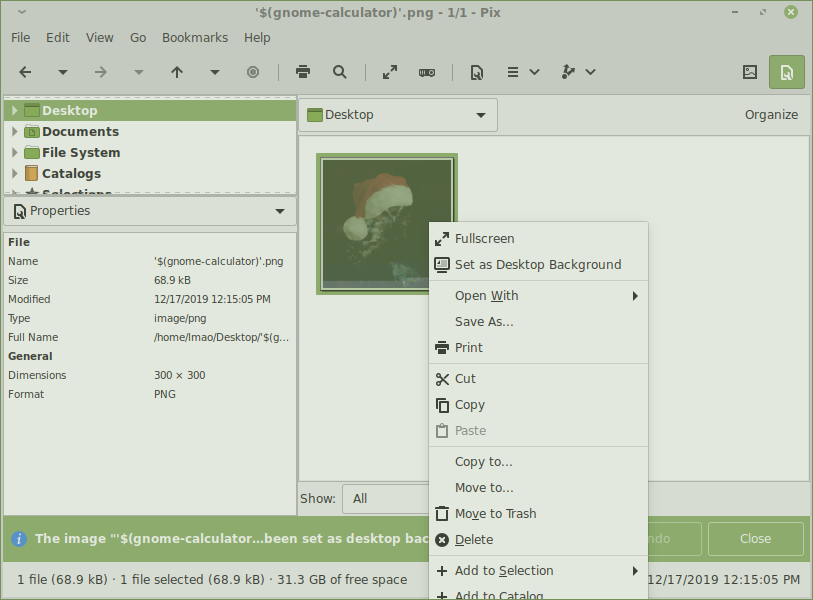Go up to parent folder
This screenshot has height=600, width=813.
click(177, 72)
